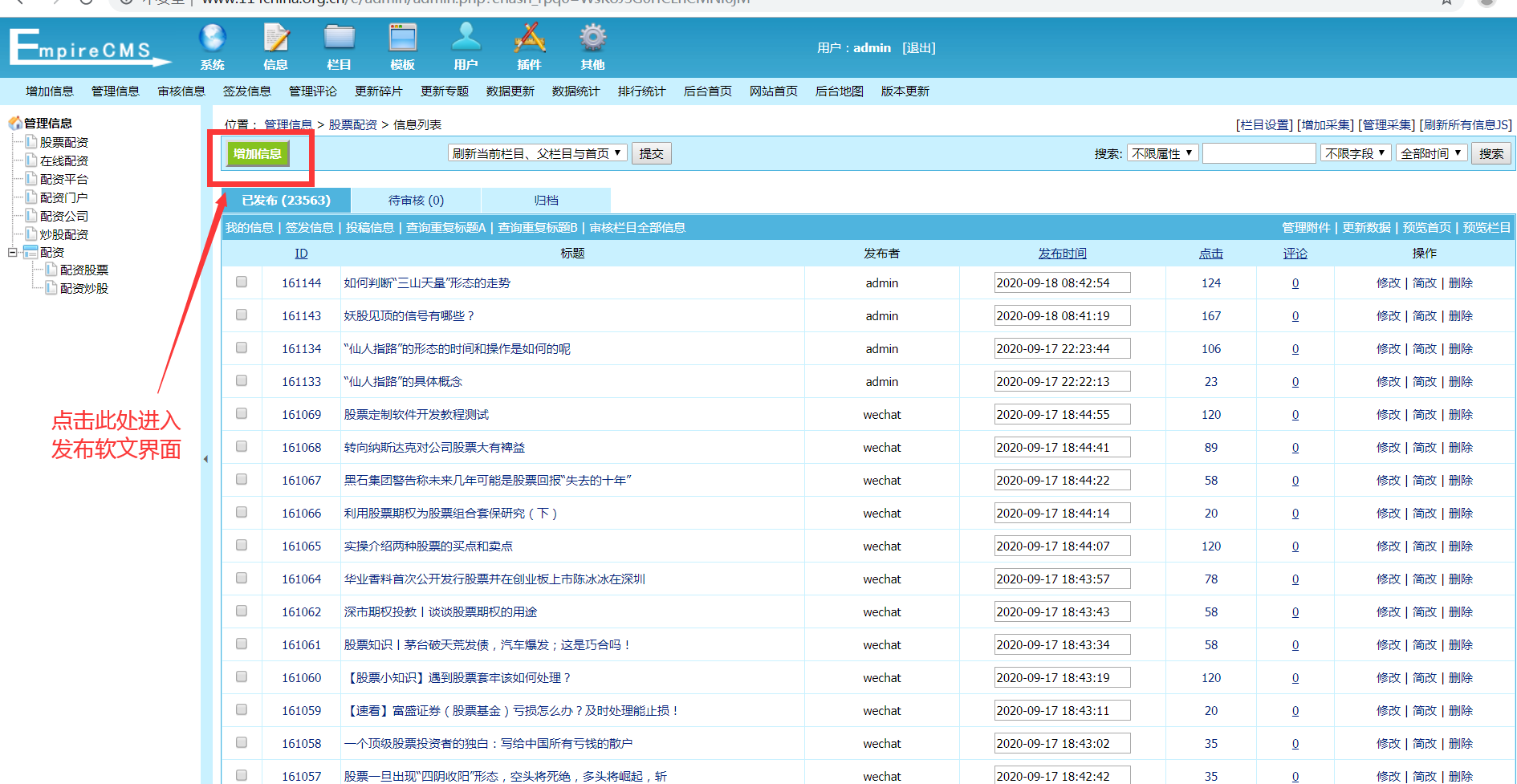Open the 不限字段 search dropdown
The height and width of the screenshot is (784, 1517).
click(1356, 153)
